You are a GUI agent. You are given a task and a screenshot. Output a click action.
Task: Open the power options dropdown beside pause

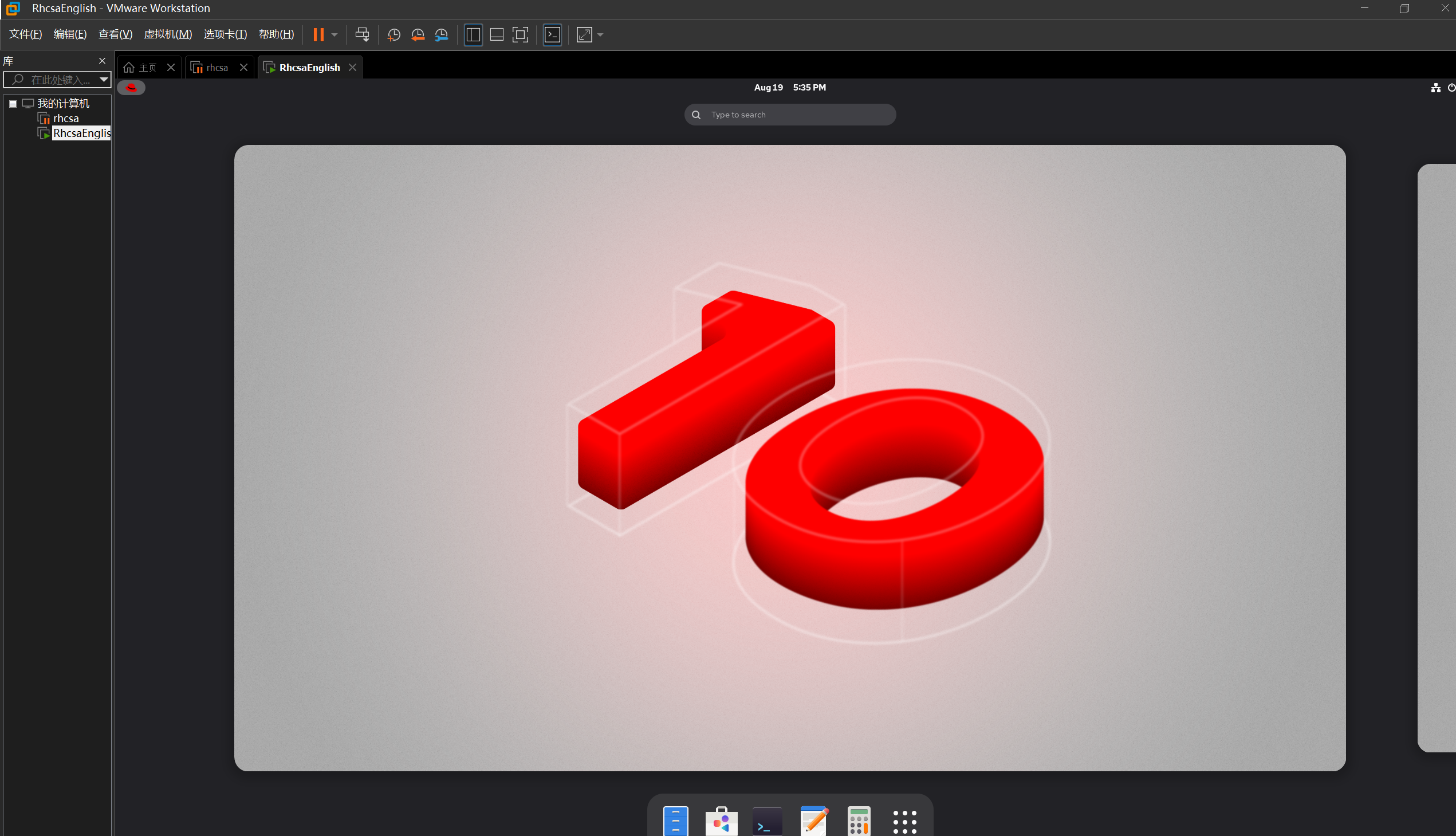click(x=335, y=34)
